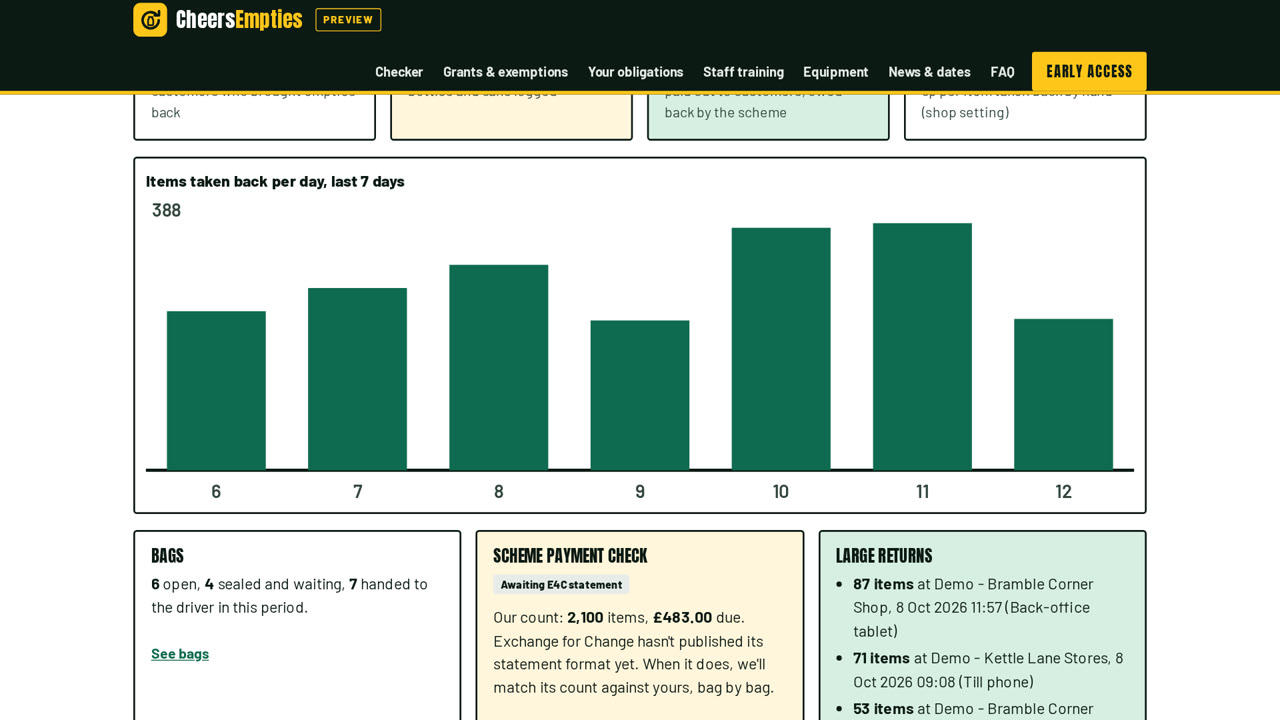Select Staff training in navigation

click(x=743, y=72)
